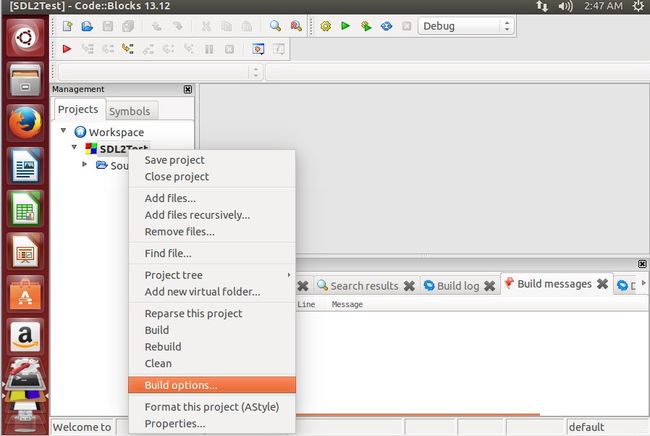Select Remove files... menu entry
The image size is (650, 436).
pos(212,232)
